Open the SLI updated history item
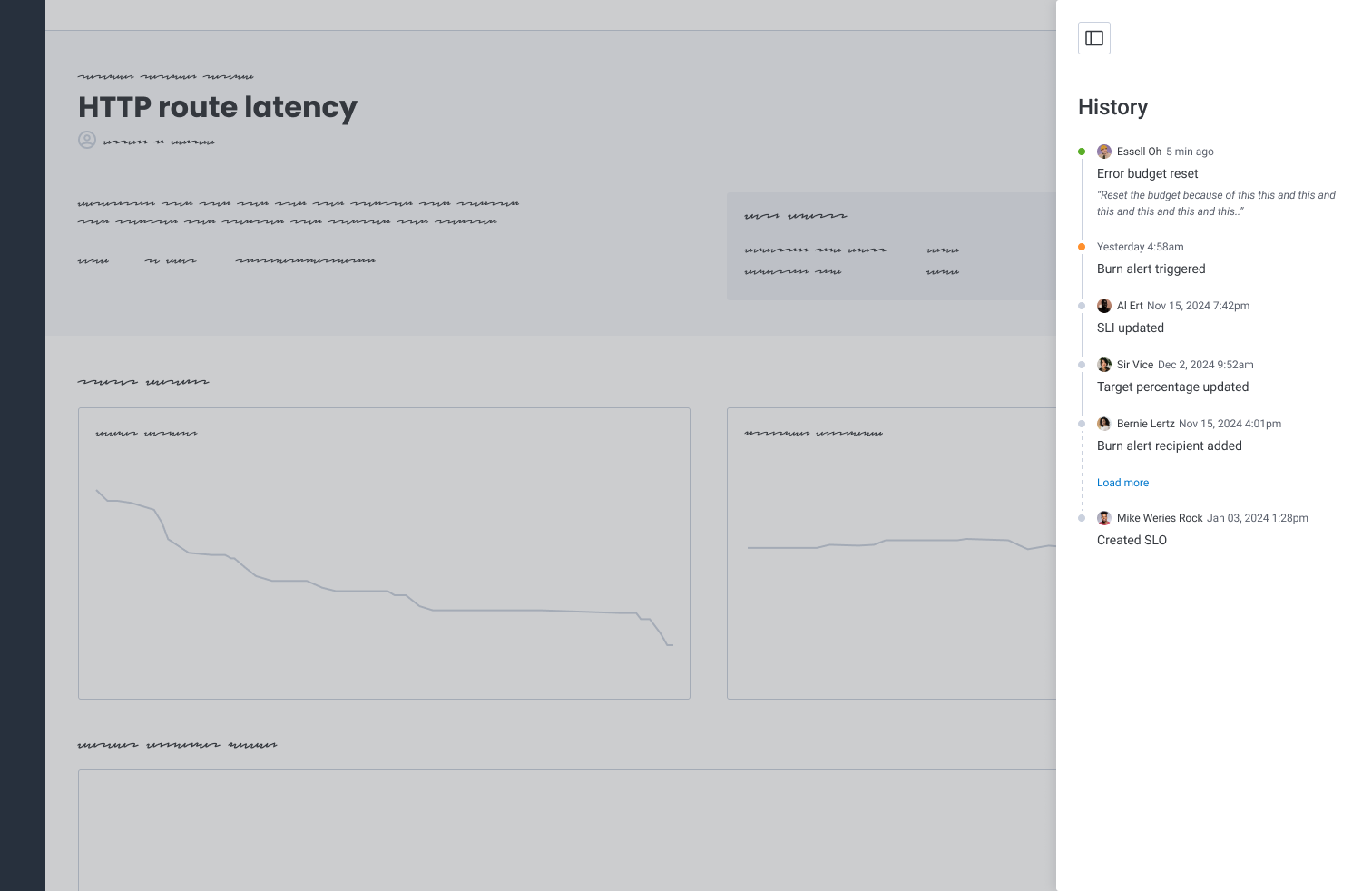The width and height of the screenshot is (1372, 891). (x=1130, y=328)
